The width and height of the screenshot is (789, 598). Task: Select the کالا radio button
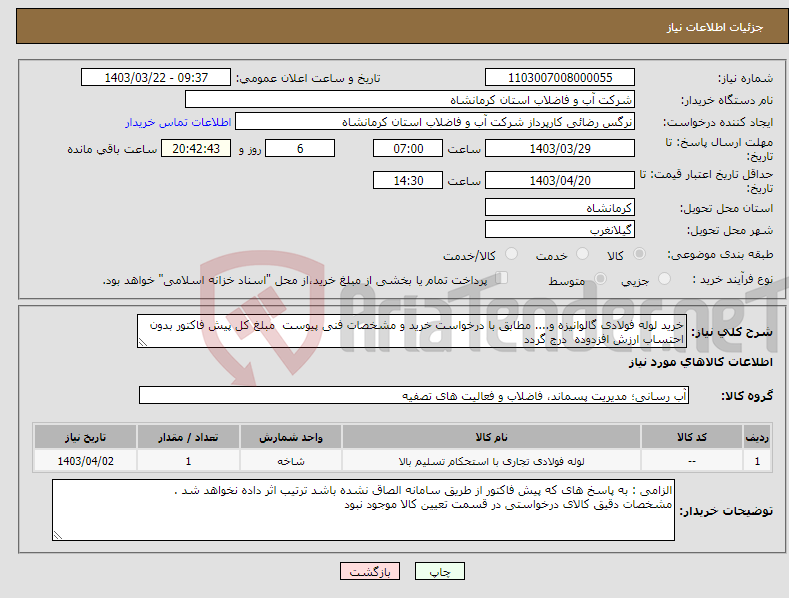pos(639,254)
